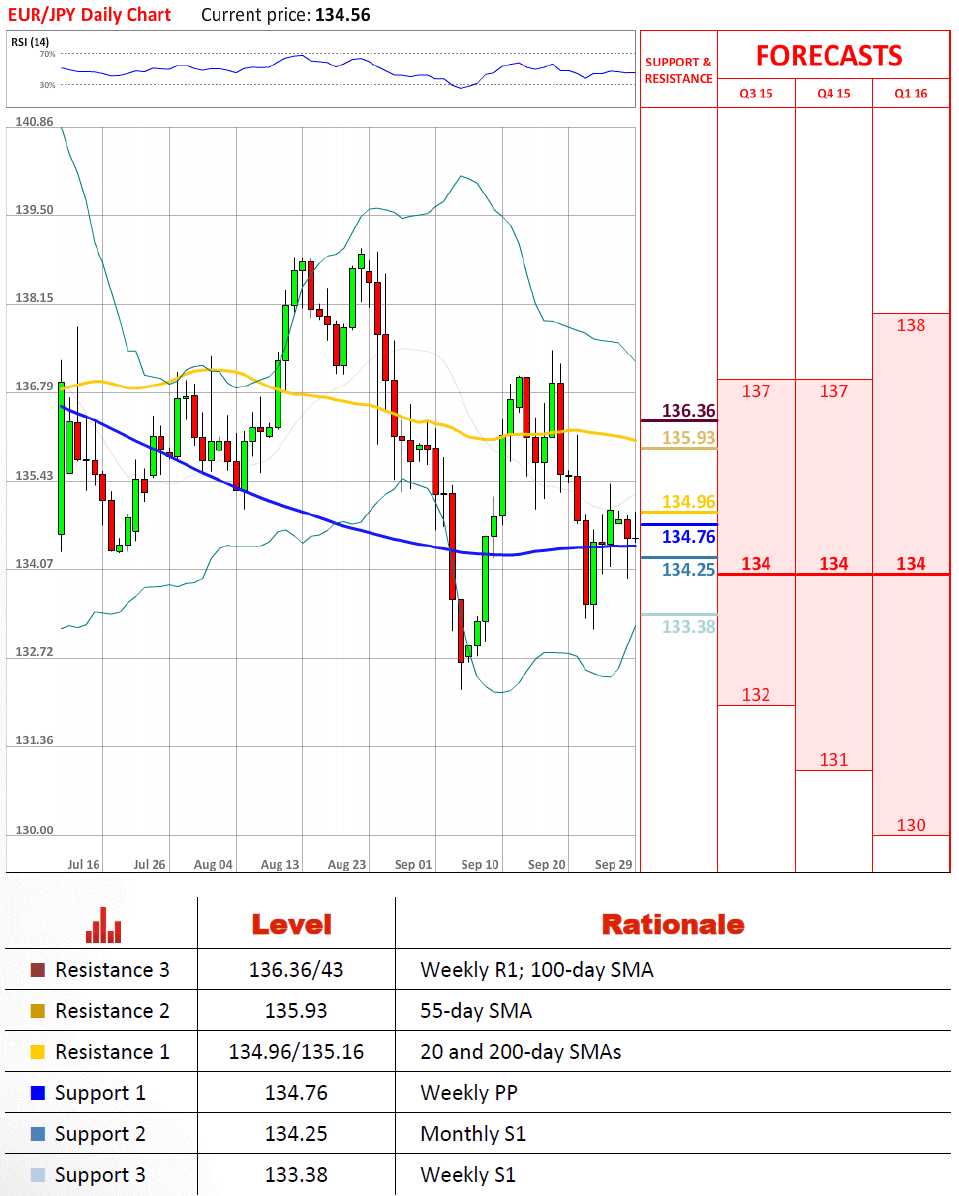Click the 'Current price: 134.56' text
This screenshot has height=1196, width=959.
point(286,15)
